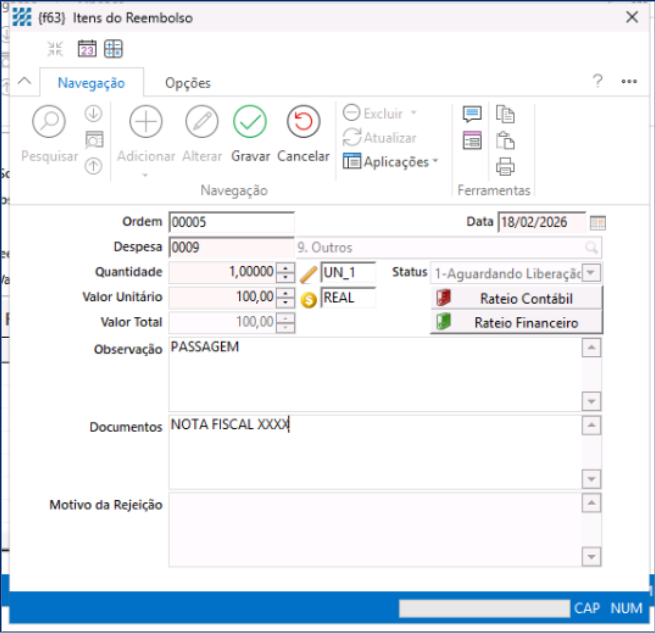Switch to the Opções tab
Viewport: 655px width, 633px height.
pos(188,83)
